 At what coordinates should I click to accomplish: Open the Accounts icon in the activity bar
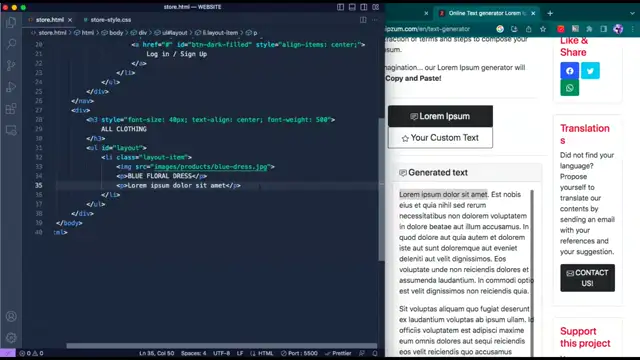11,316
